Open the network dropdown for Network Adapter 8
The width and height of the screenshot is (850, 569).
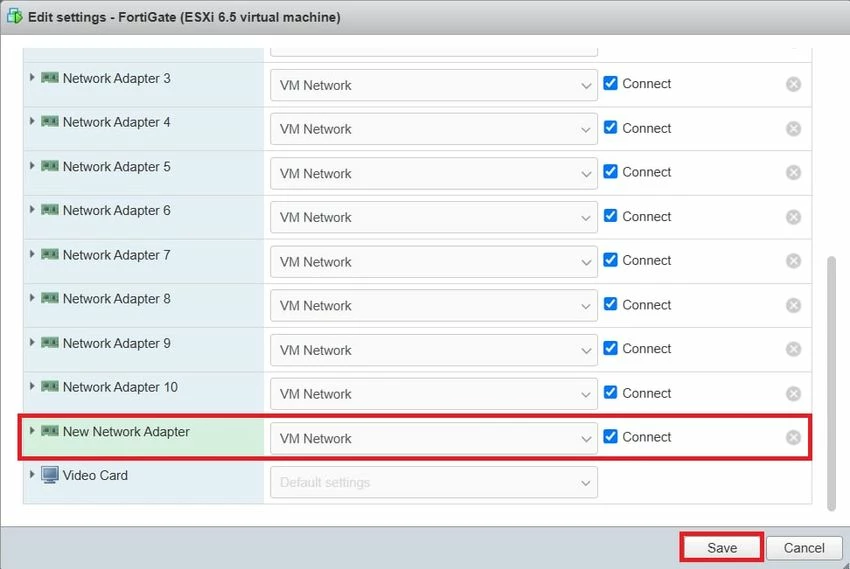[x=434, y=306]
